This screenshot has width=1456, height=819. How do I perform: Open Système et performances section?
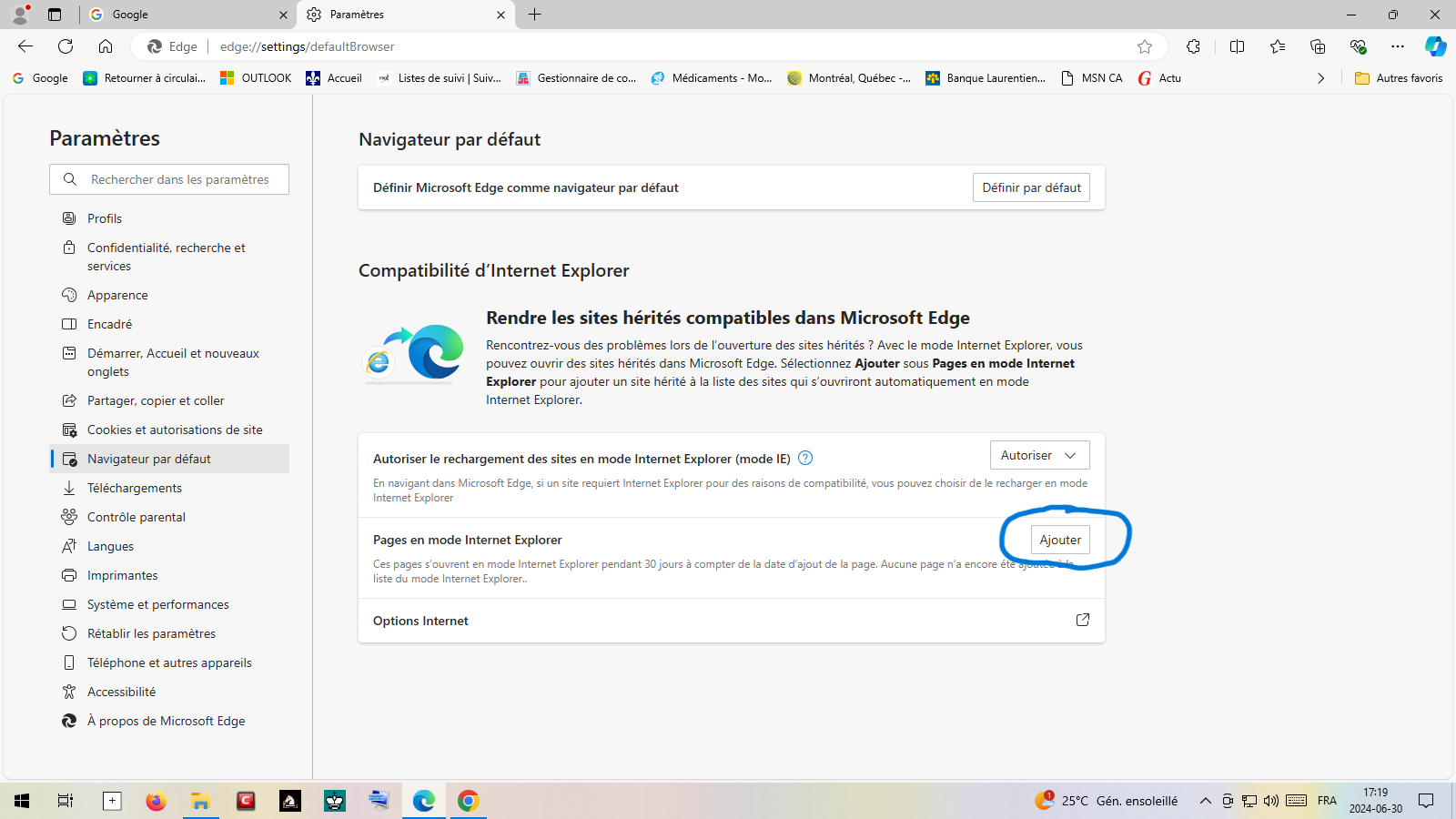point(169,604)
